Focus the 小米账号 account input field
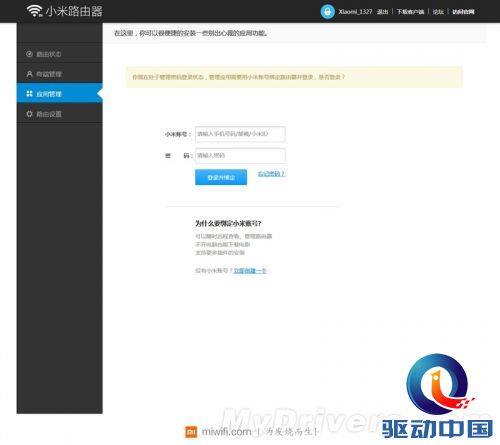Screen dimensions: 500x445 click(240, 134)
